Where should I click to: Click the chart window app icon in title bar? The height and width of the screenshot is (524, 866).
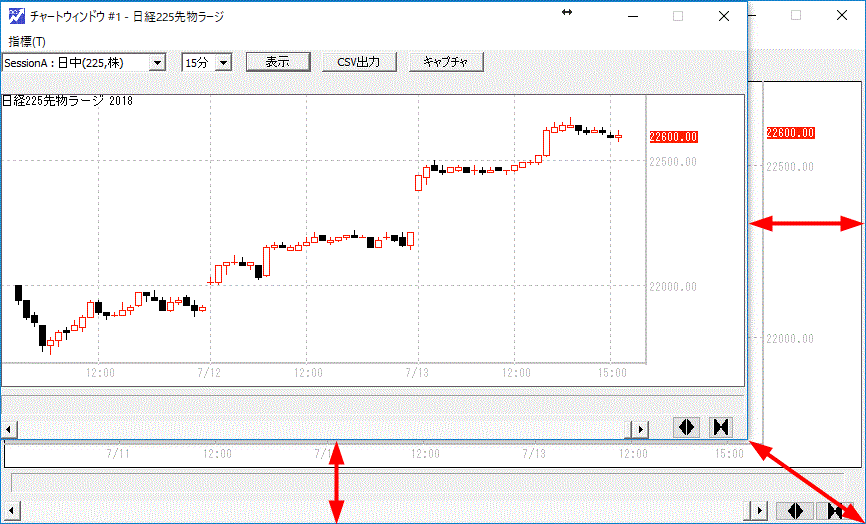pos(17,16)
